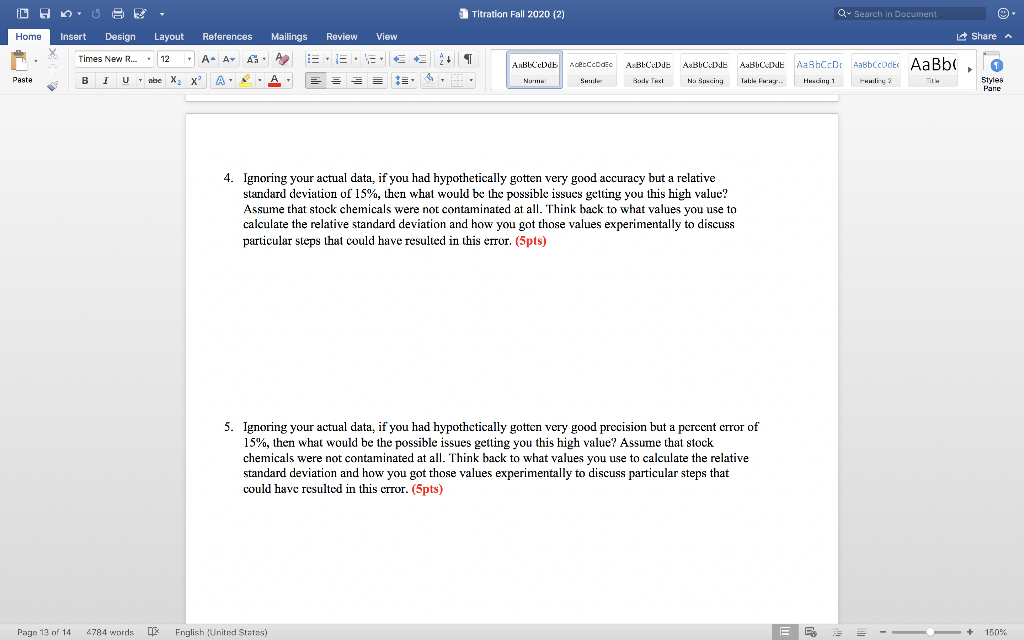Enable strikethrough formatting
1024x640 pixels.
pos(157,80)
